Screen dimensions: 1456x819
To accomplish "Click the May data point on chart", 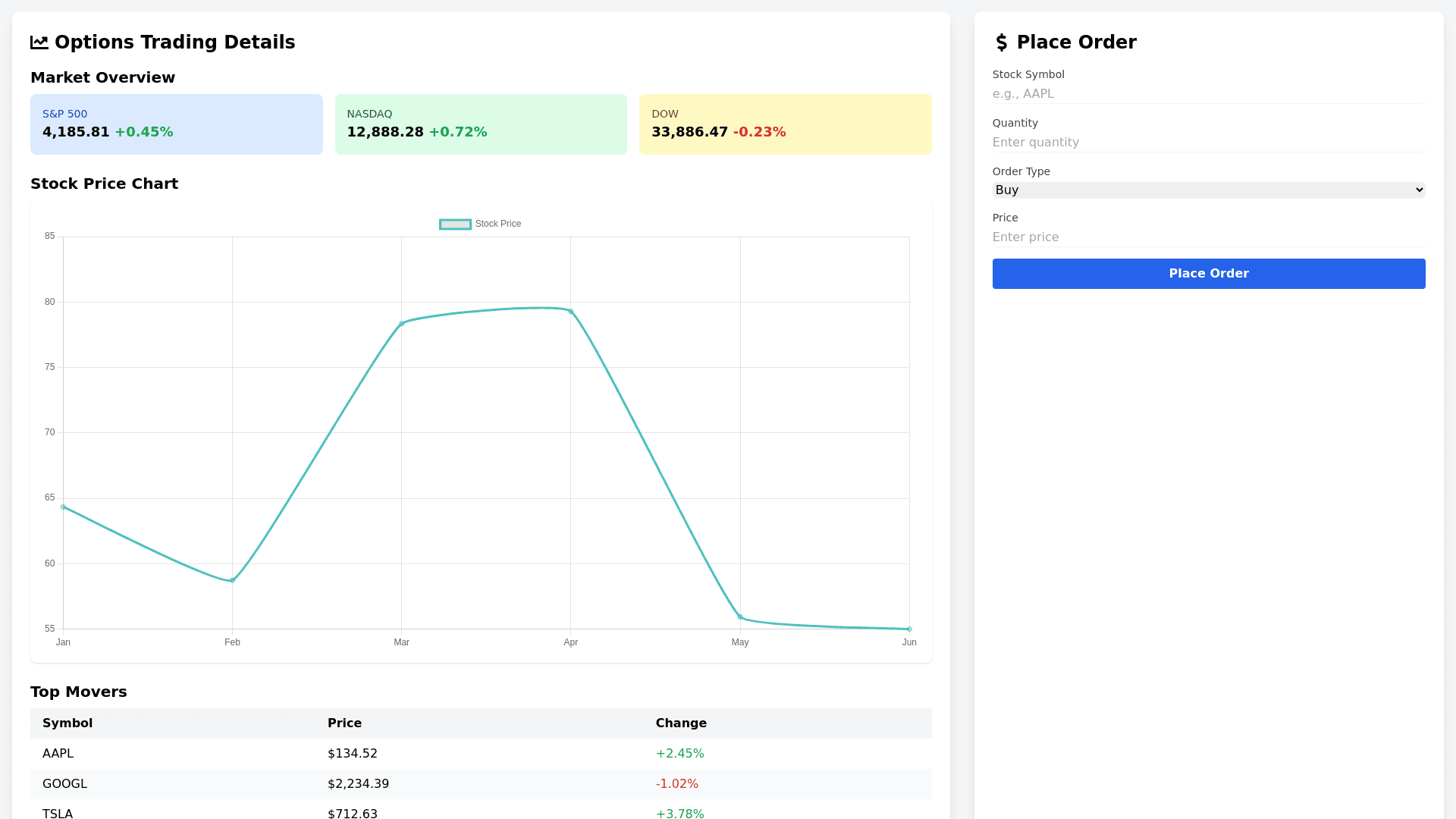I will pyautogui.click(x=740, y=617).
